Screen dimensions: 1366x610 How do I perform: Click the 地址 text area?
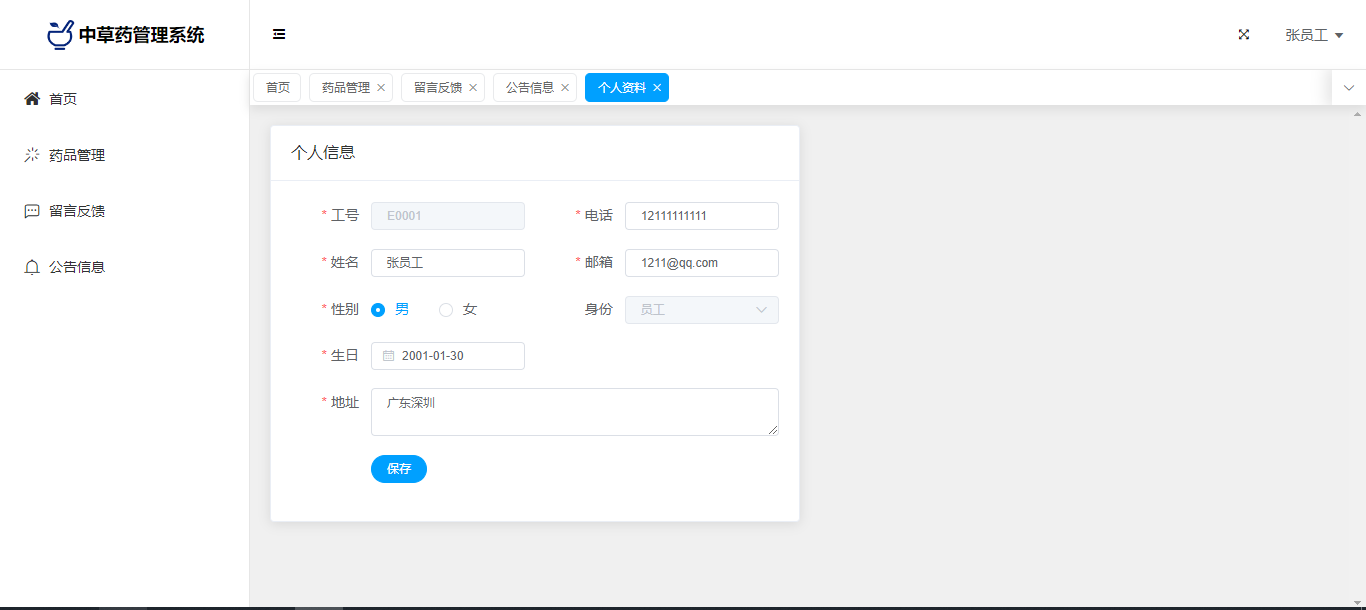pyautogui.click(x=574, y=412)
